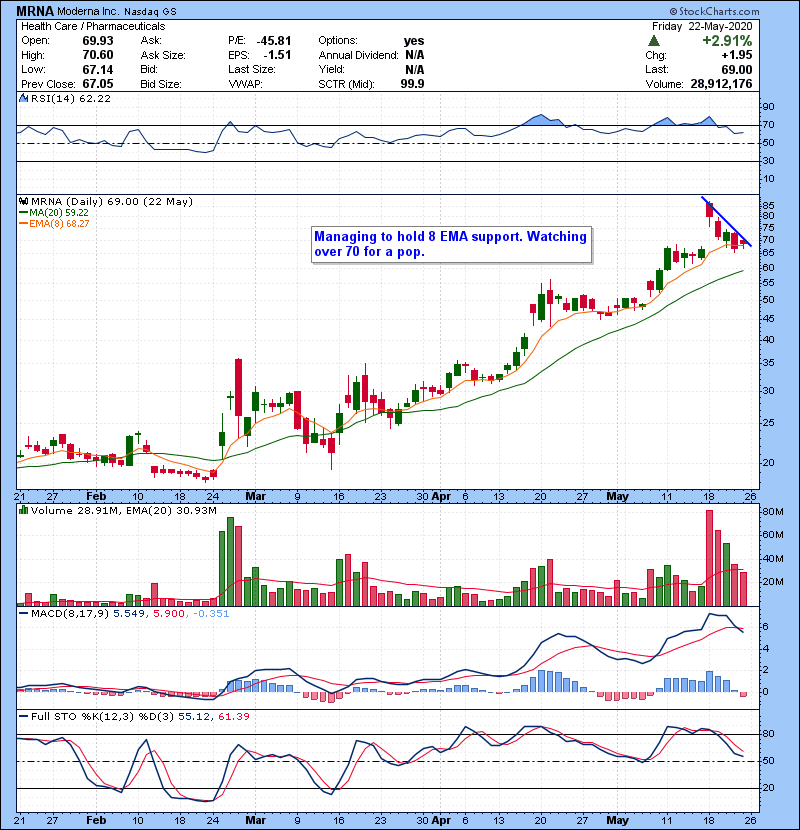Screen dimensions: 800x830
Task: Click the MACD histogram value -0.351
Action: 211,614
